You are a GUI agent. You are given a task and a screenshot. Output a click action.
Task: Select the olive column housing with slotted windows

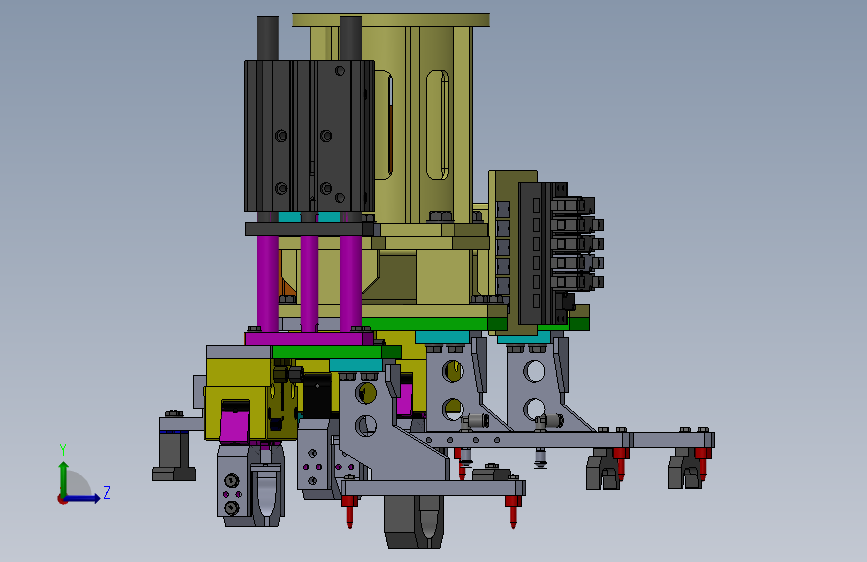click(x=423, y=124)
